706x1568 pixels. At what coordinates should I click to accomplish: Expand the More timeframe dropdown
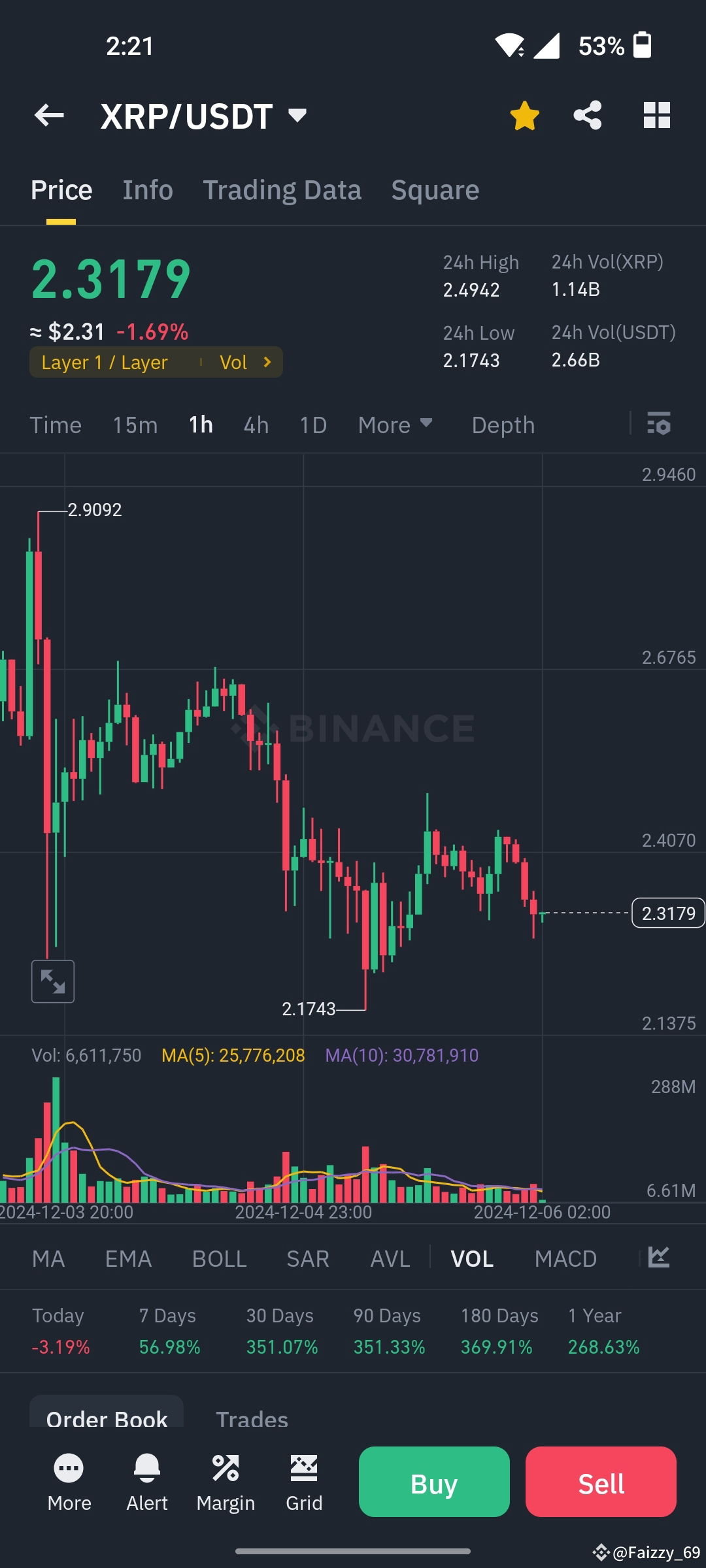click(x=395, y=424)
